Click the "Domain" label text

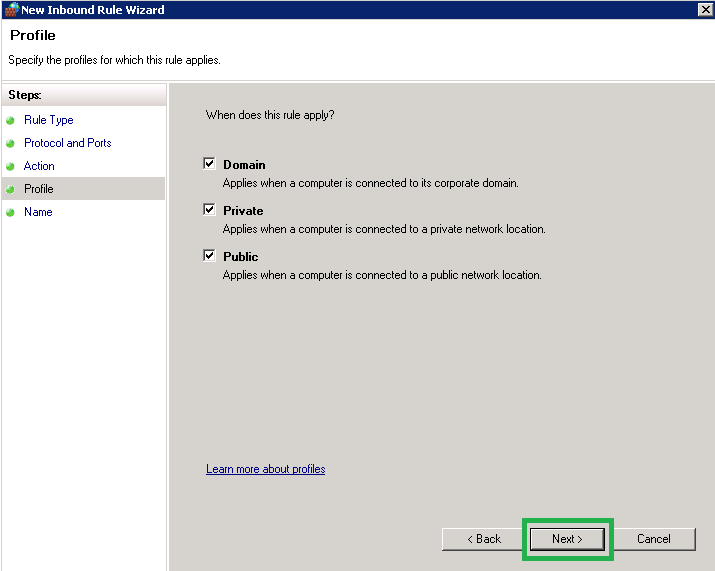point(244,165)
